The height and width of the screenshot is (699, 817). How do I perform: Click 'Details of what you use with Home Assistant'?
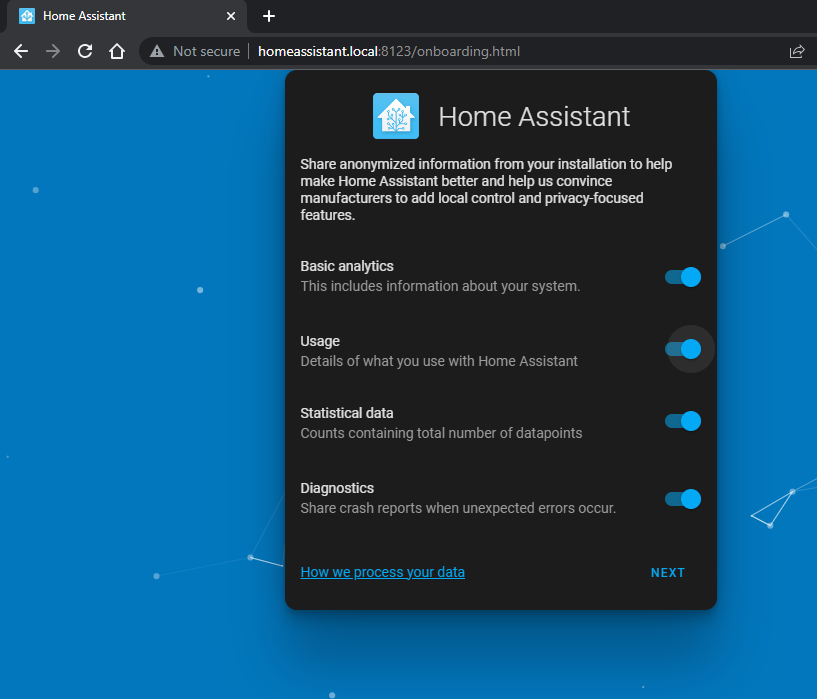tap(439, 361)
